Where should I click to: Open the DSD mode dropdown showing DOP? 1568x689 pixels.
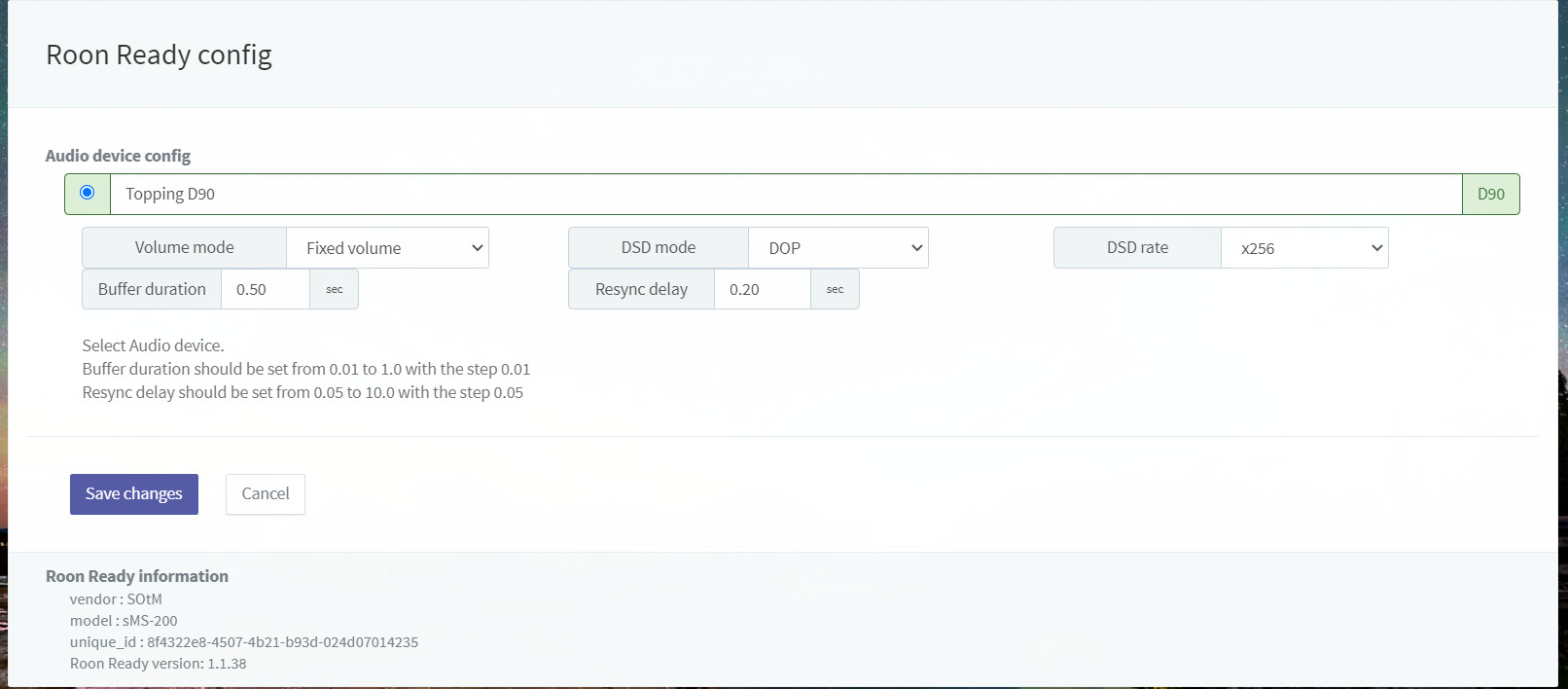838,248
